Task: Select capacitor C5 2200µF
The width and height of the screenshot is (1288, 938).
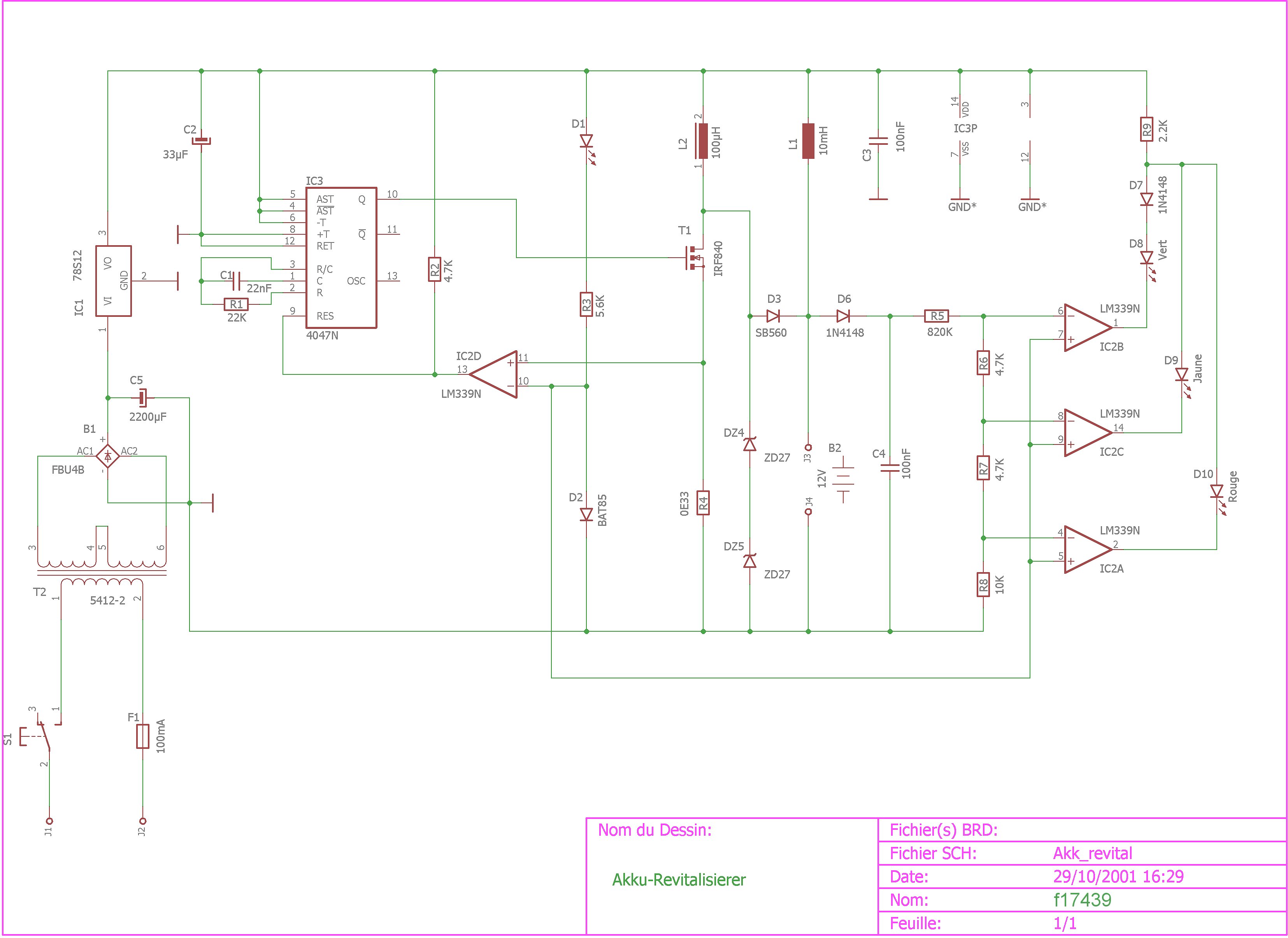Action: tap(142, 398)
